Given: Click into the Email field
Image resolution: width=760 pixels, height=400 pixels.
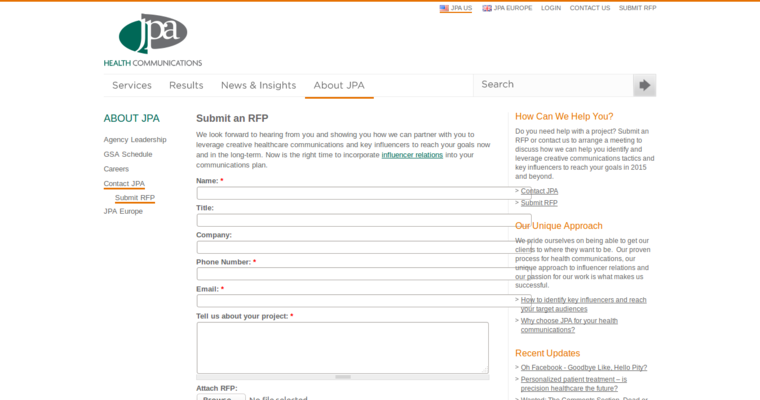Looking at the screenshot, I should point(364,301).
